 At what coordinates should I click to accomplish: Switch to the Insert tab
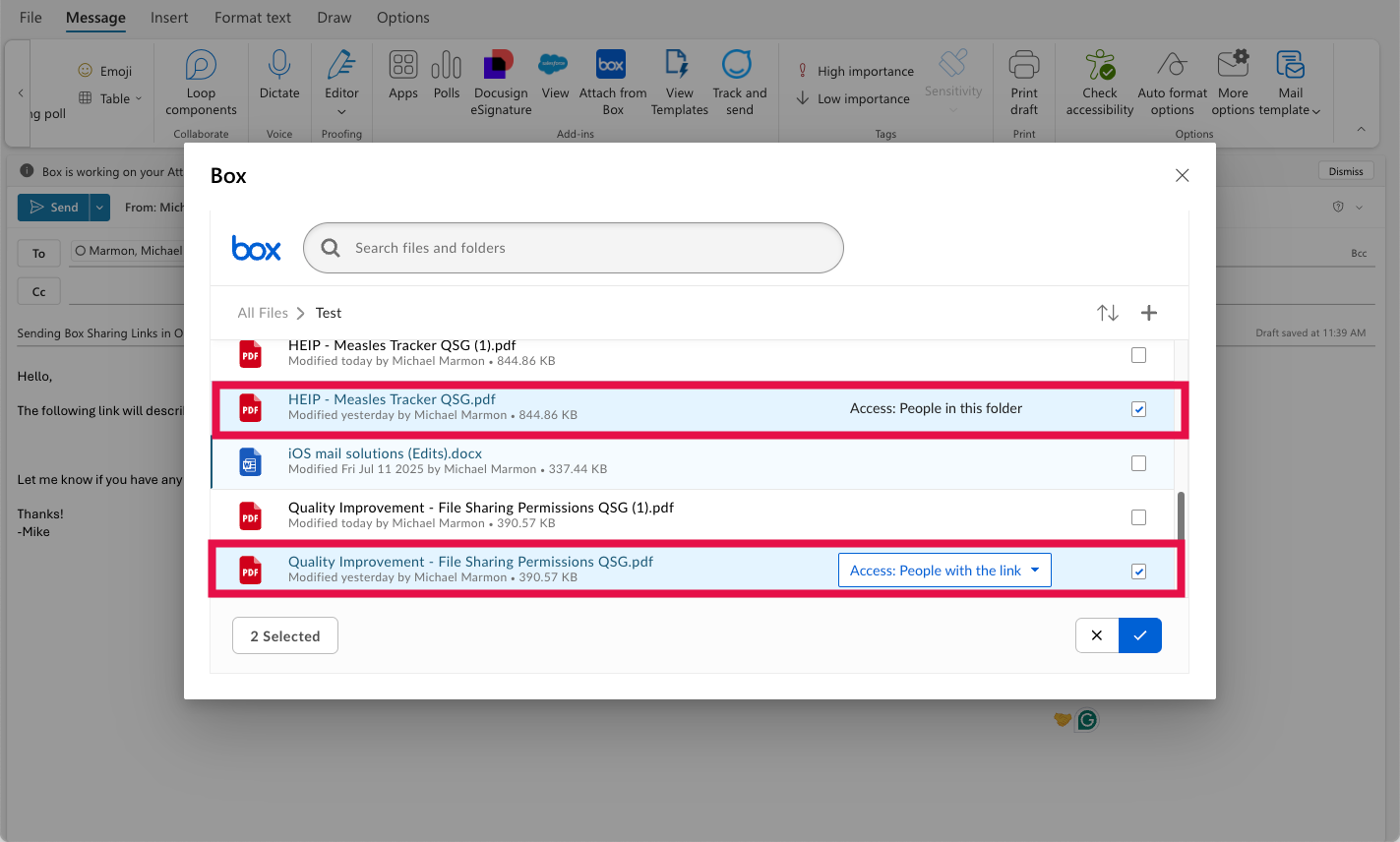point(169,18)
